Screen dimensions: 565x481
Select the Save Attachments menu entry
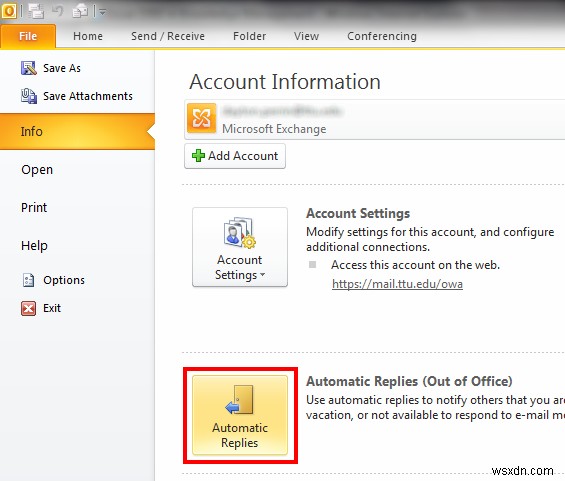tap(88, 96)
